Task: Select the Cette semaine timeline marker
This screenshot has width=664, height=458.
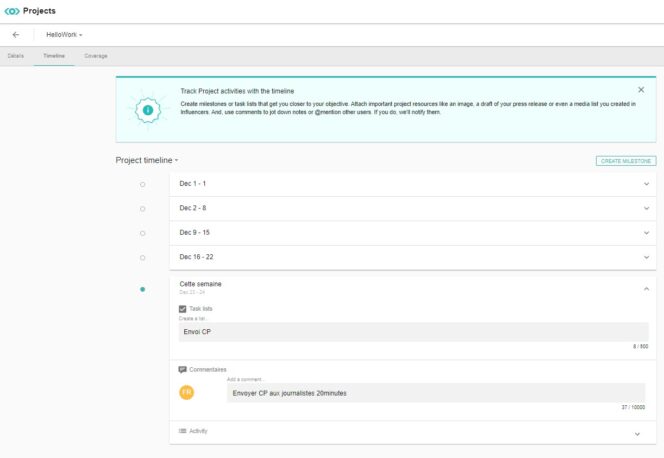Action: pyautogui.click(x=142, y=289)
